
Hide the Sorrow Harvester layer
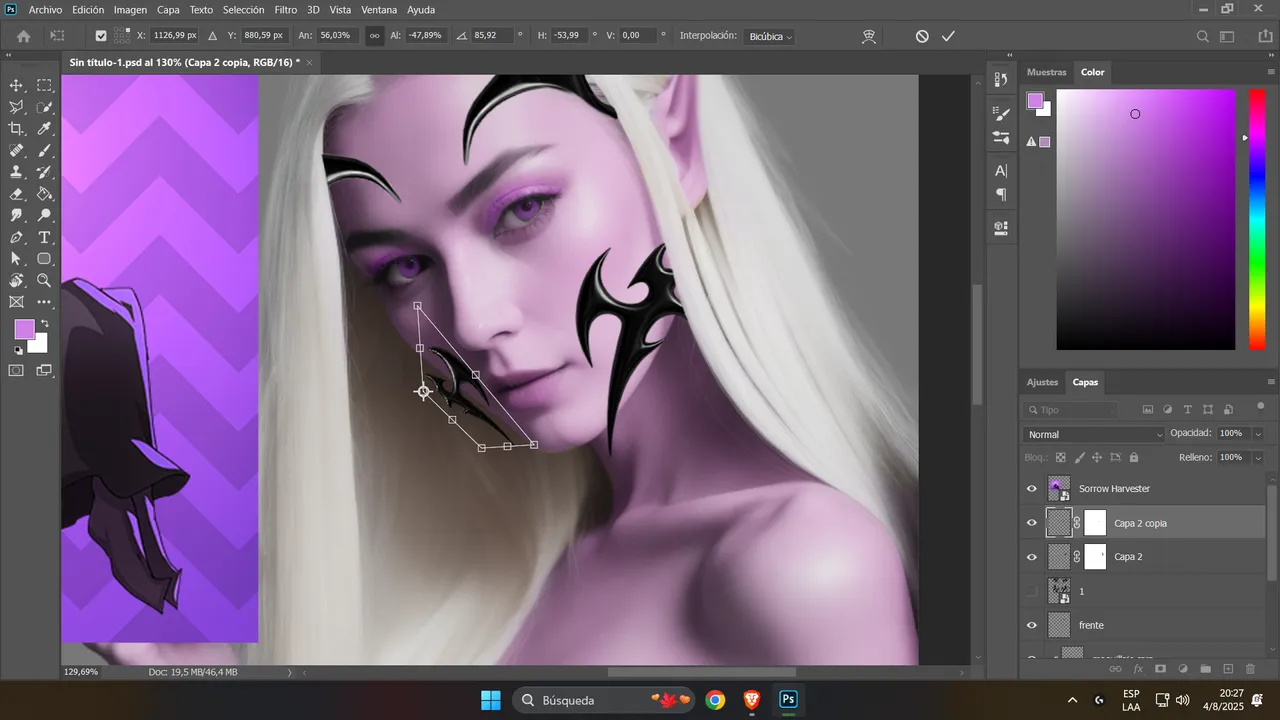[1032, 489]
